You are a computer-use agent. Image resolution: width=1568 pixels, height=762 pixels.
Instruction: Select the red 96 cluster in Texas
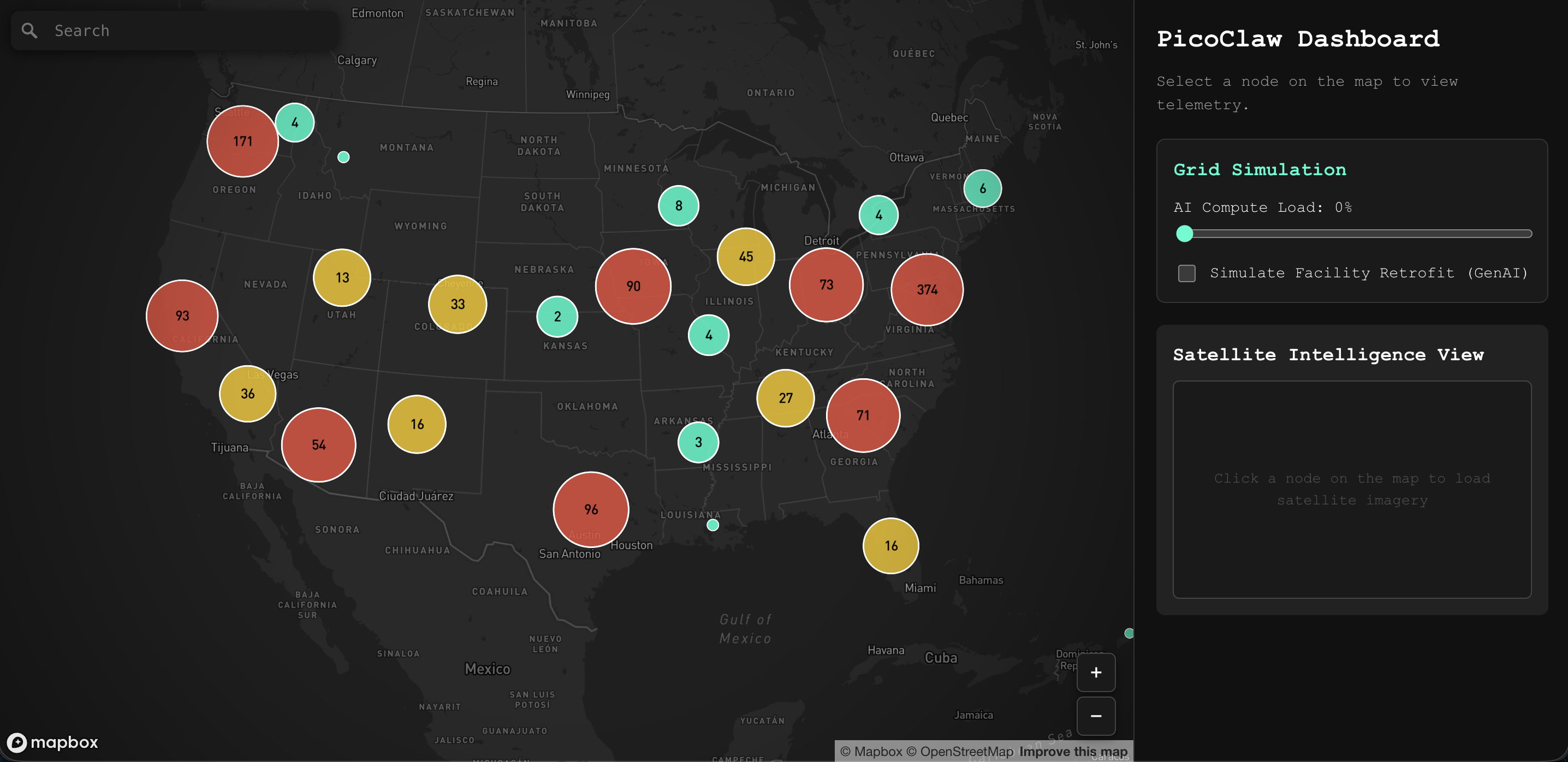click(x=590, y=509)
